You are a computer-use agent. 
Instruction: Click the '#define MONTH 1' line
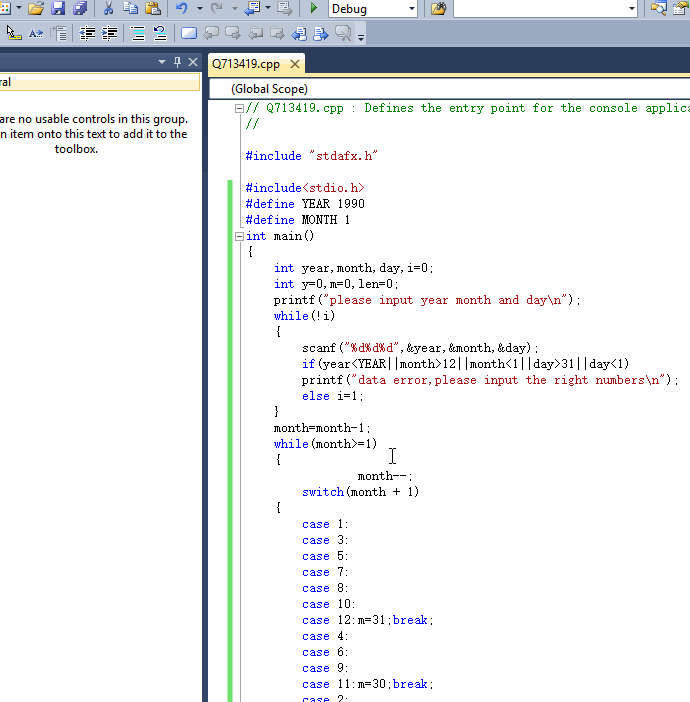(x=298, y=220)
